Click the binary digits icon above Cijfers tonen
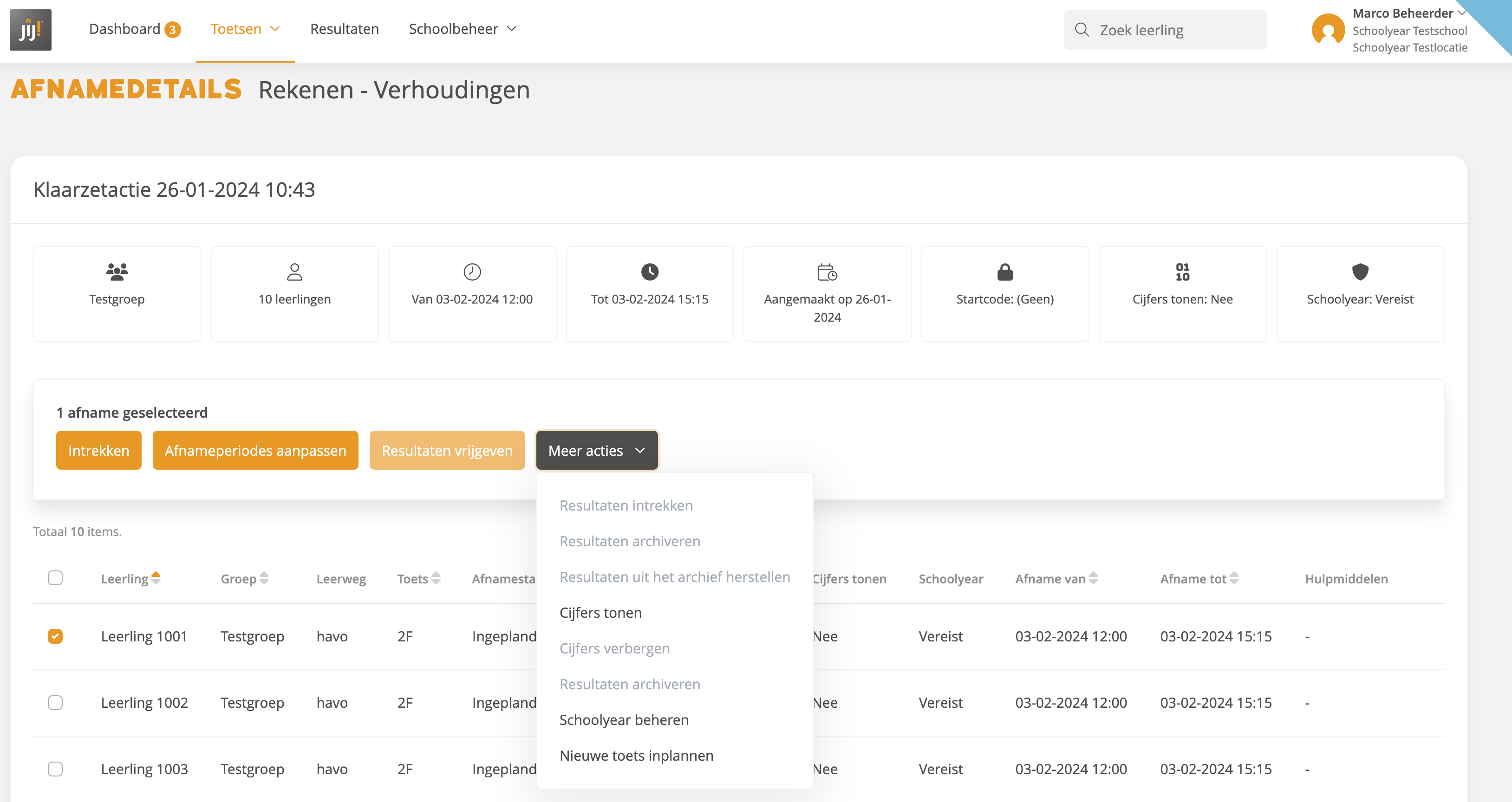Viewport: 1512px width, 802px height. point(1182,272)
